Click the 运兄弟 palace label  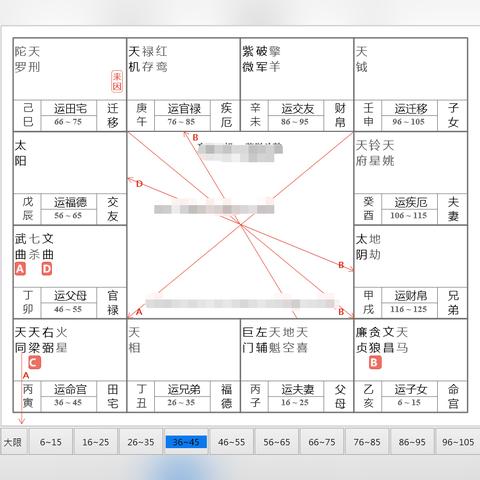pyautogui.click(x=184, y=390)
